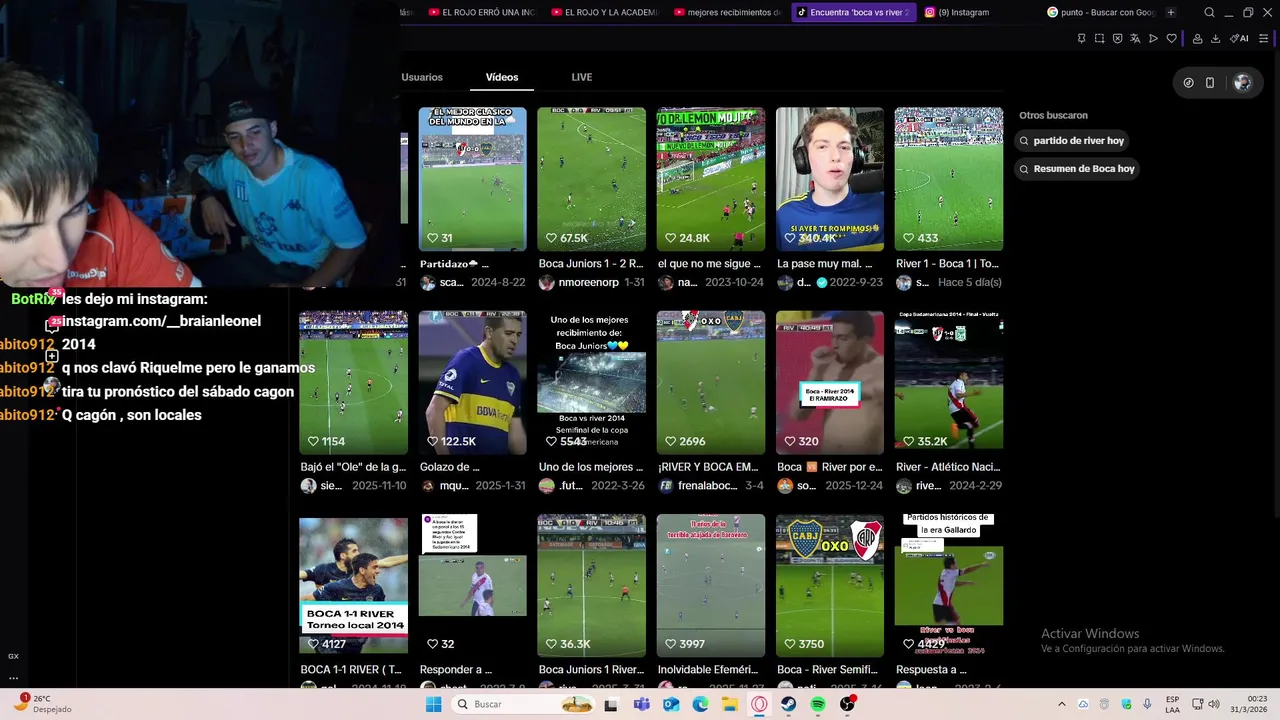Viewport: 1280px width, 720px height.
Task: Select the TikTok 'Vídeos' search tab
Action: [x=502, y=77]
